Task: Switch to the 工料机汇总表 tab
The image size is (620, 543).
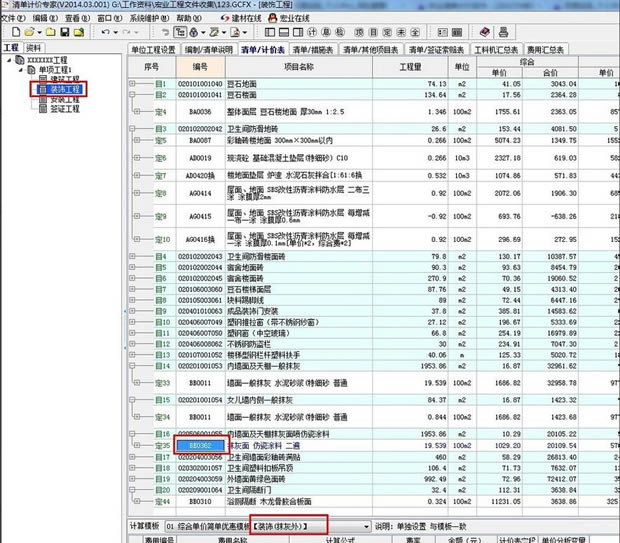Action: point(496,49)
